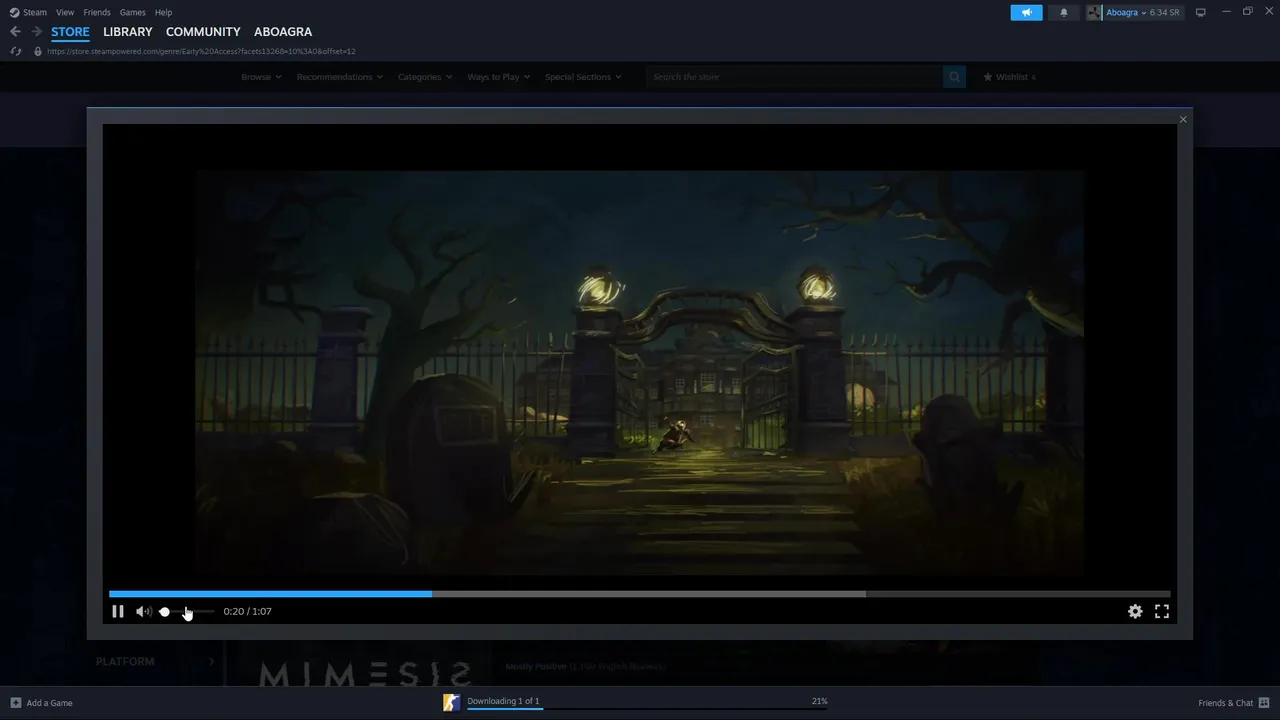Open the Aboagra account dropdown

coord(1136,12)
